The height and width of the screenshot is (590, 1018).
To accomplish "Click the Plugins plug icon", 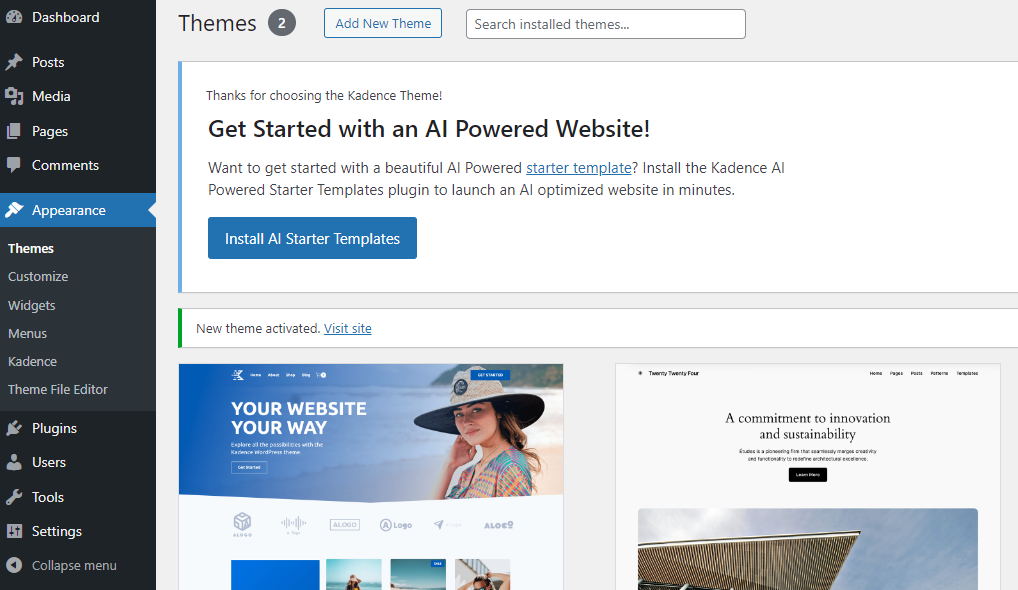I will coord(14,428).
